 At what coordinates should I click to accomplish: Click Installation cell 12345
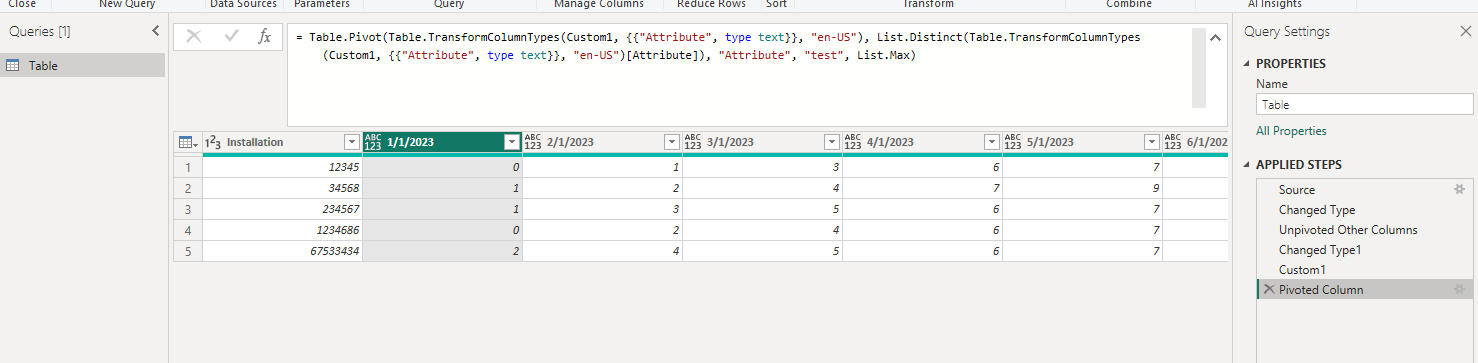point(282,167)
